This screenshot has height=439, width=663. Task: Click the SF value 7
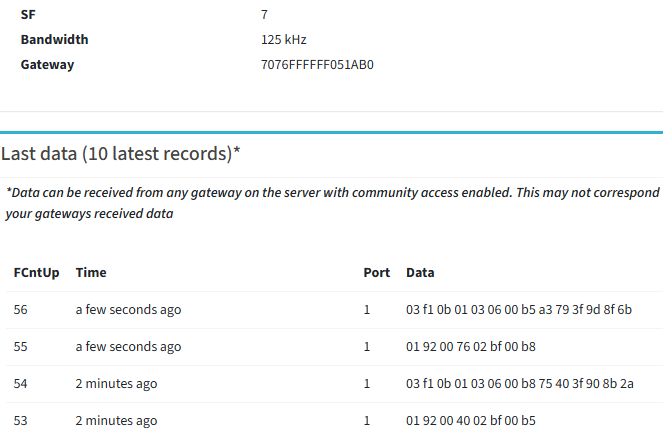tap(264, 15)
